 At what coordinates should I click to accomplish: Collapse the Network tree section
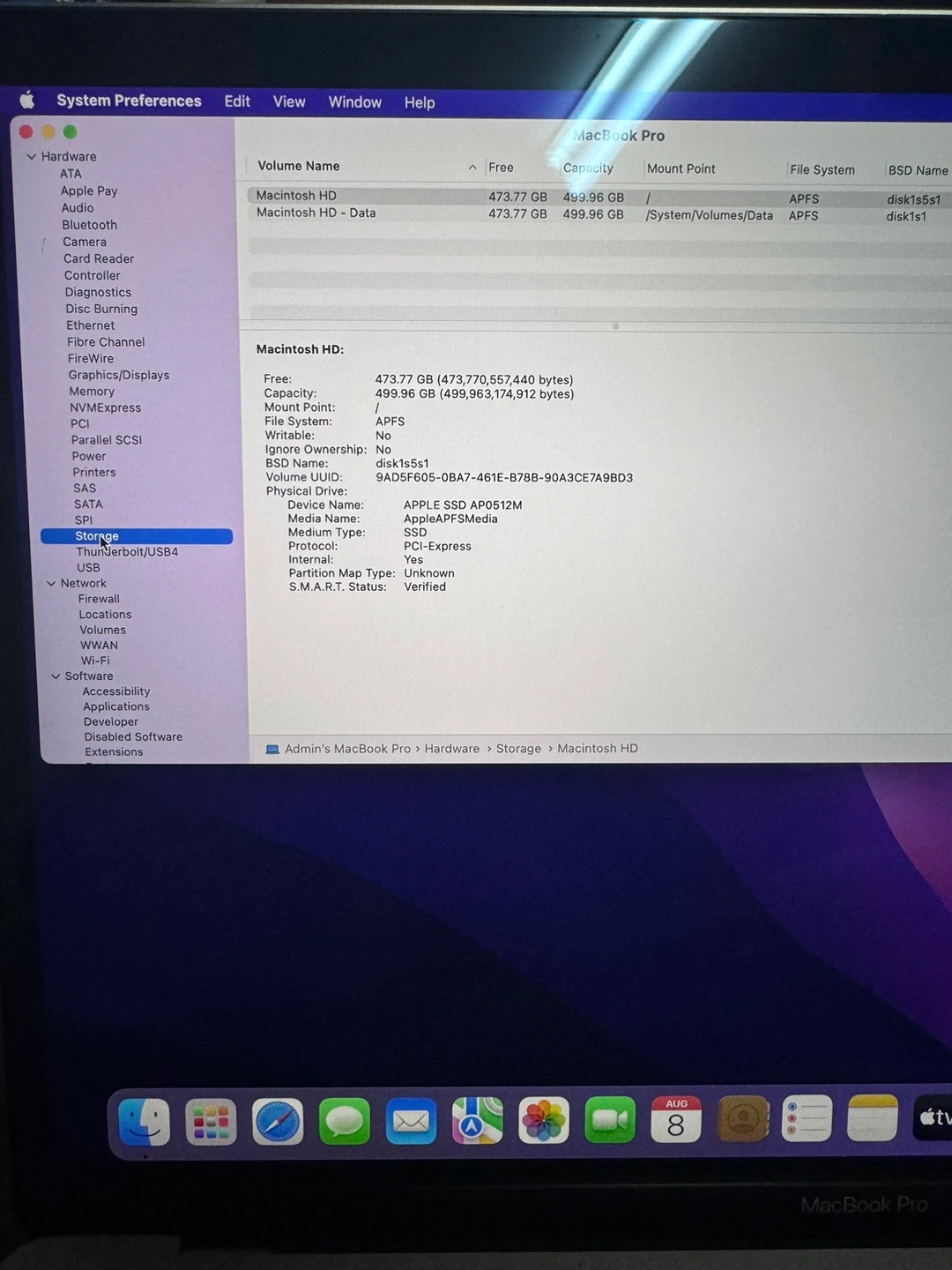[x=51, y=584]
